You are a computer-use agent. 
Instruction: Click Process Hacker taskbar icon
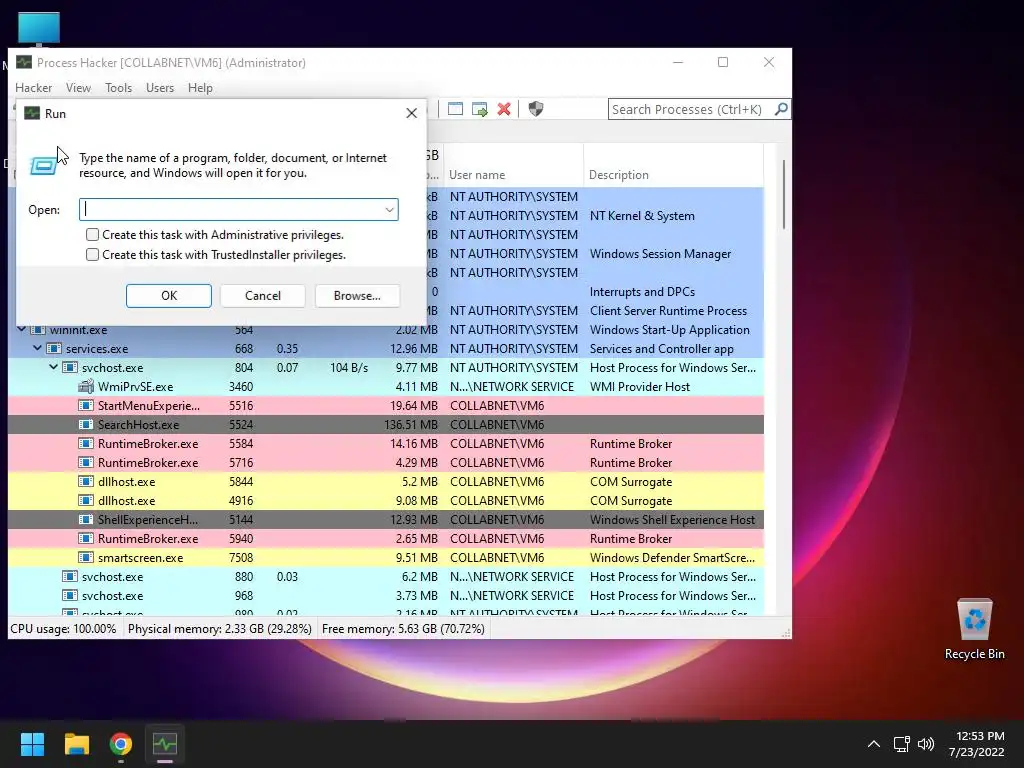pyautogui.click(x=165, y=744)
